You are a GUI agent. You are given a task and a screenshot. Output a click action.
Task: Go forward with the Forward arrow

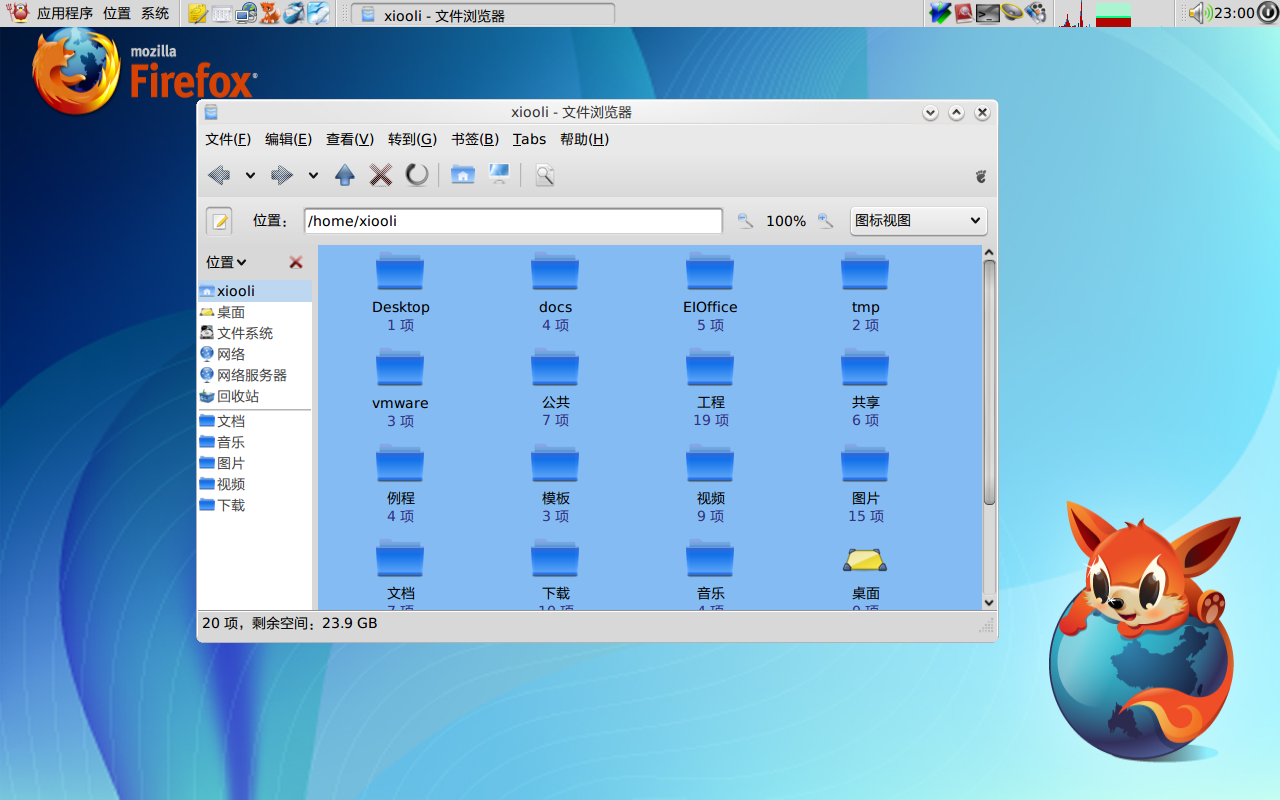282,175
